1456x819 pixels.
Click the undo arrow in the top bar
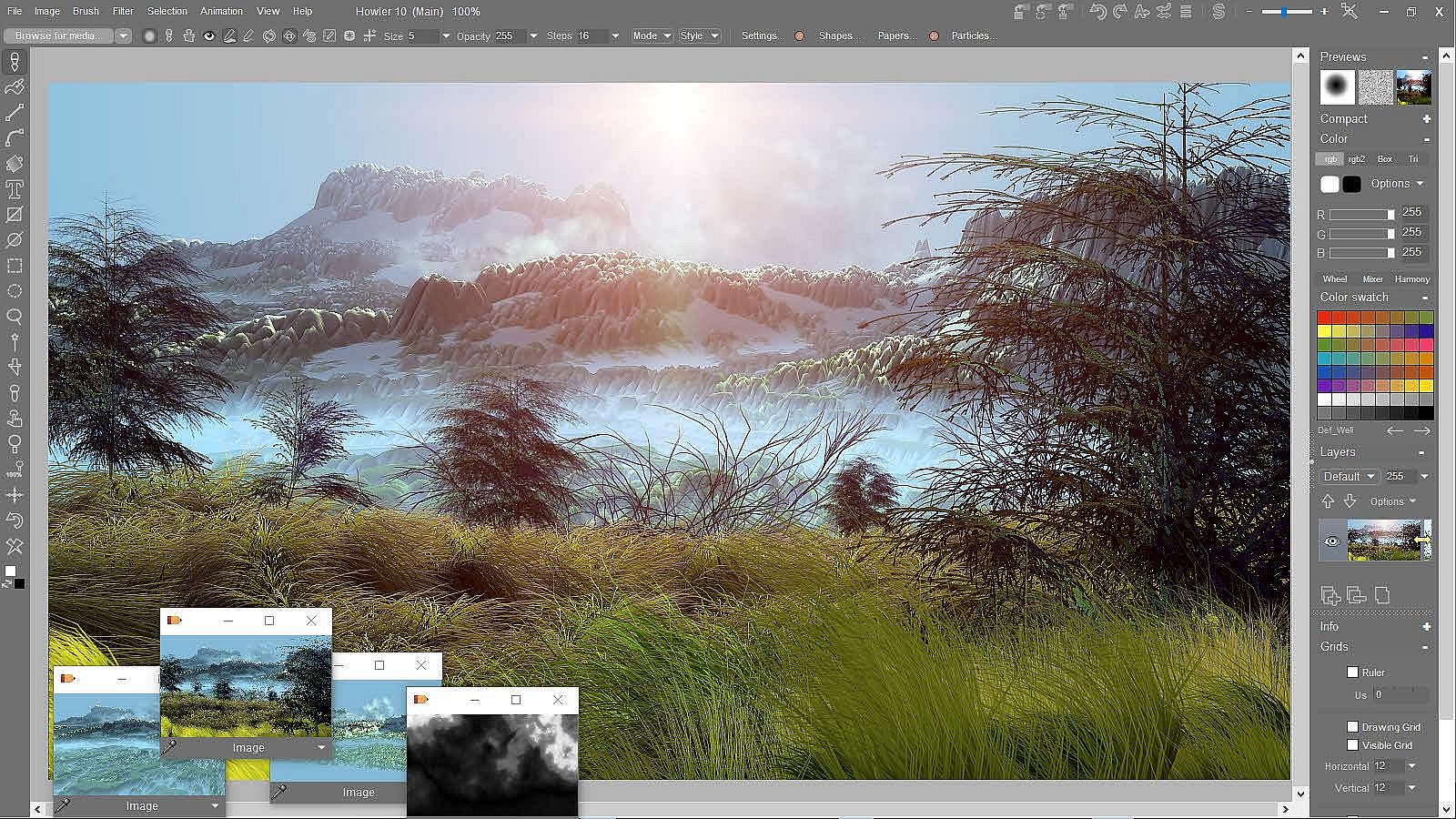coord(1097,12)
